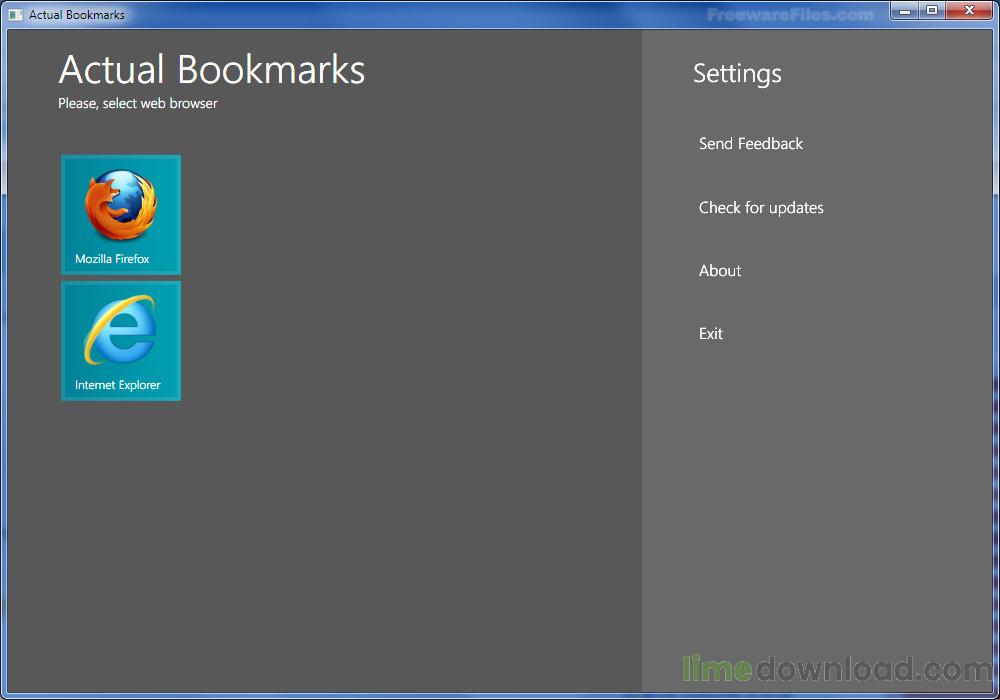Image resolution: width=1000 pixels, height=700 pixels.
Task: Select the tile label 'Internet Explorer'
Action: point(117,385)
